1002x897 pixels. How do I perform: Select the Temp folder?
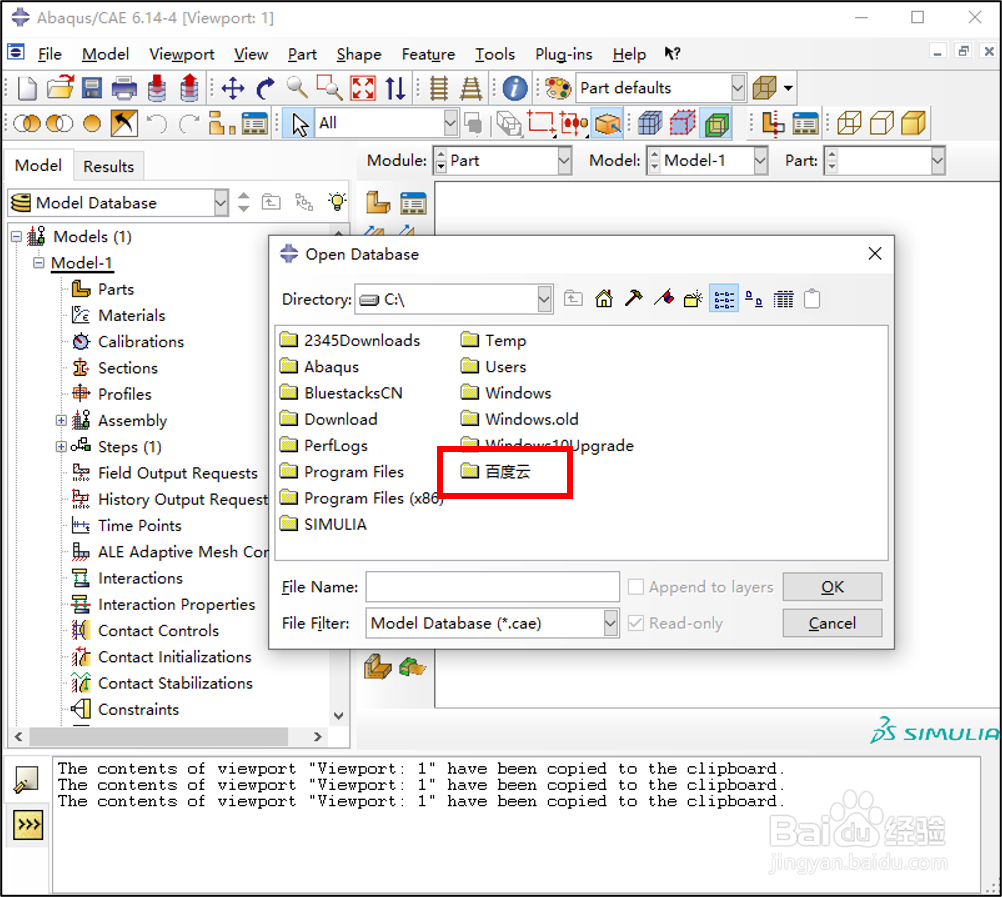pos(493,341)
